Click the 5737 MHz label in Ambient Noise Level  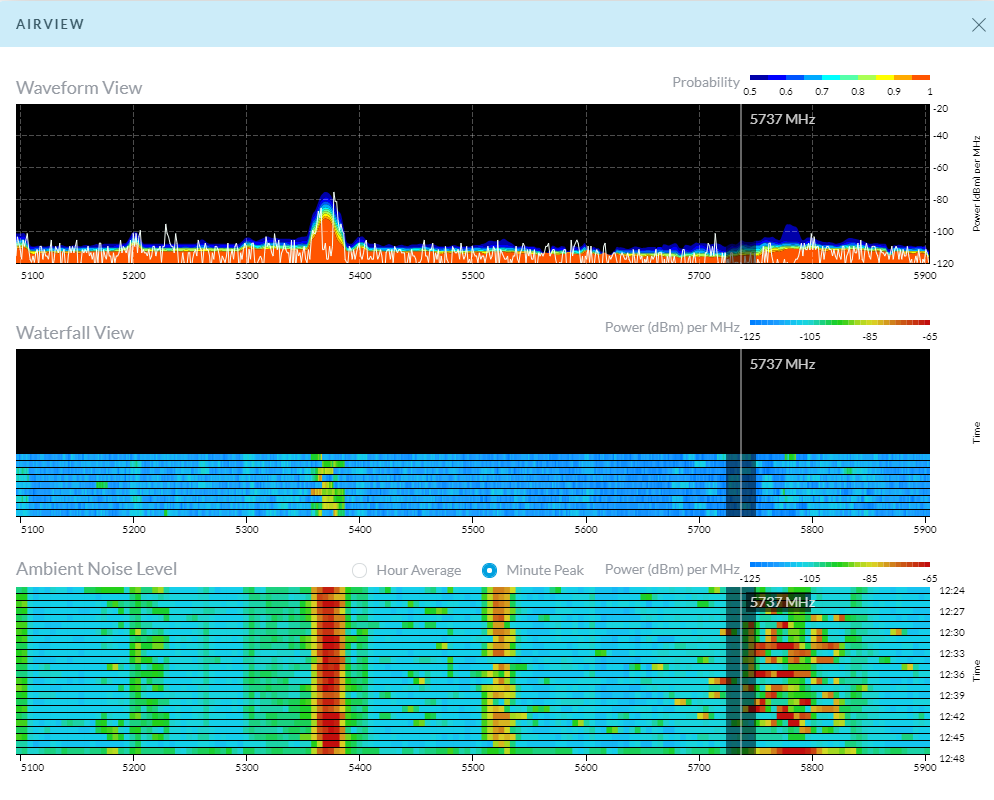(x=782, y=602)
